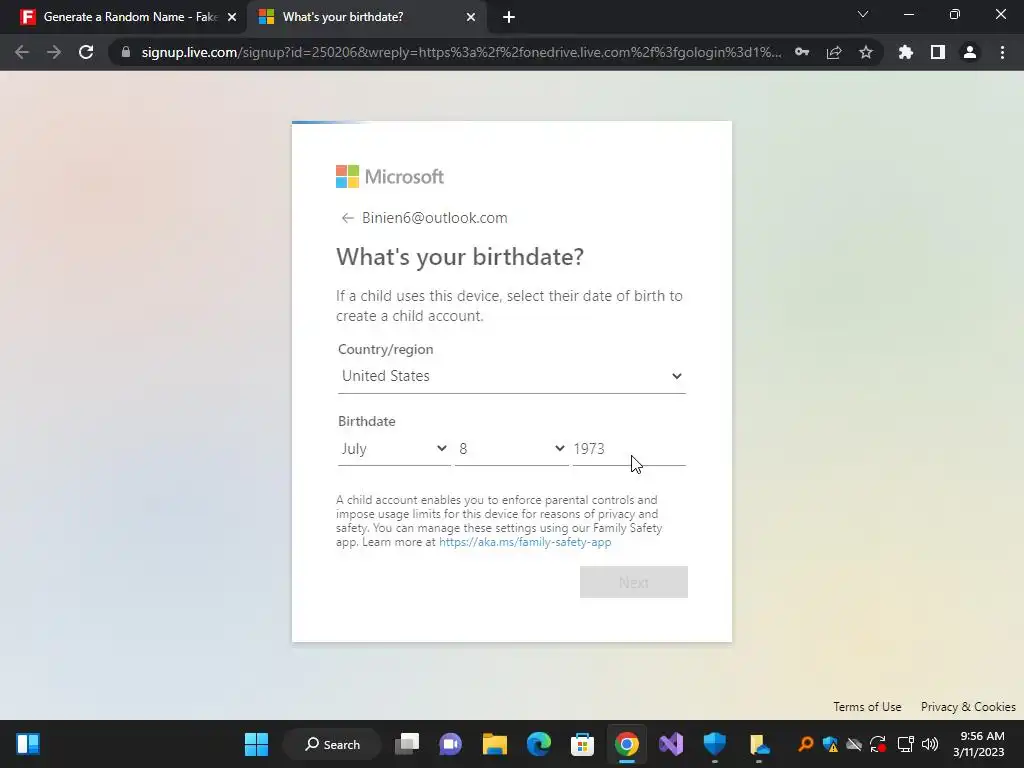Open the family-safety-app link
The height and width of the screenshot is (768, 1024).
525,542
